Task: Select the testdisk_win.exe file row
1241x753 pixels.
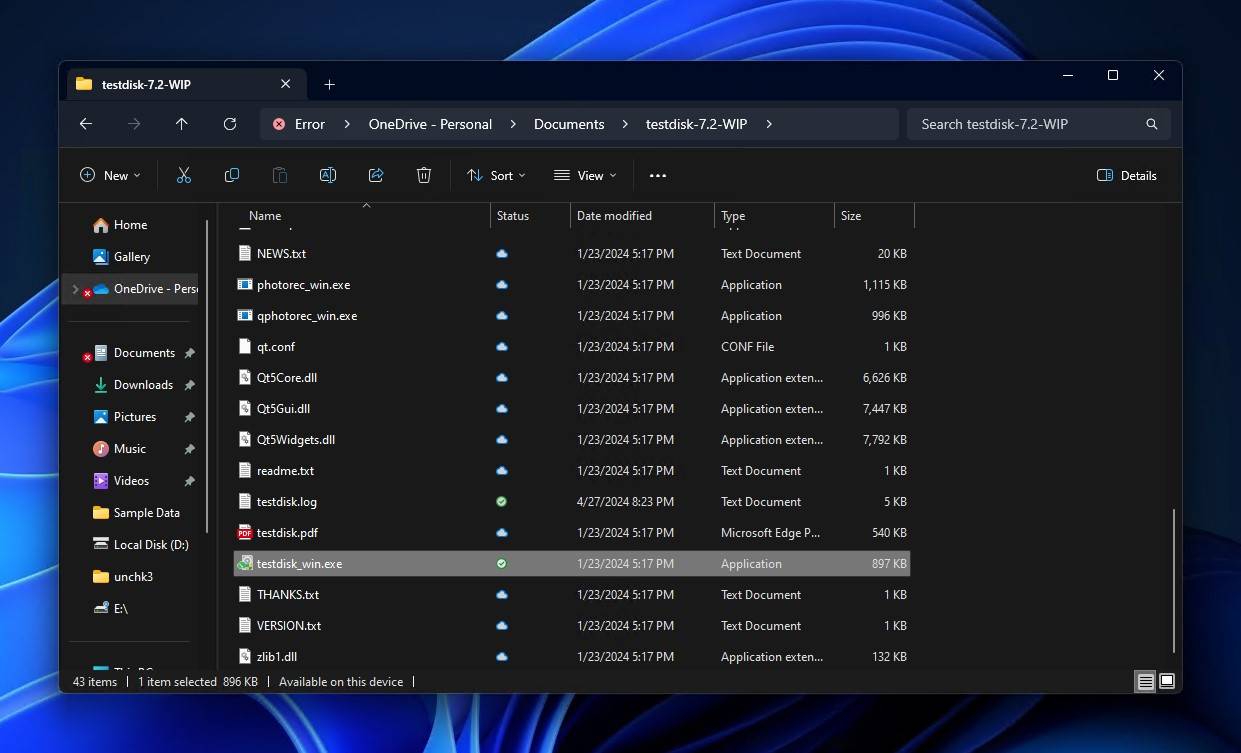Action: click(x=572, y=564)
